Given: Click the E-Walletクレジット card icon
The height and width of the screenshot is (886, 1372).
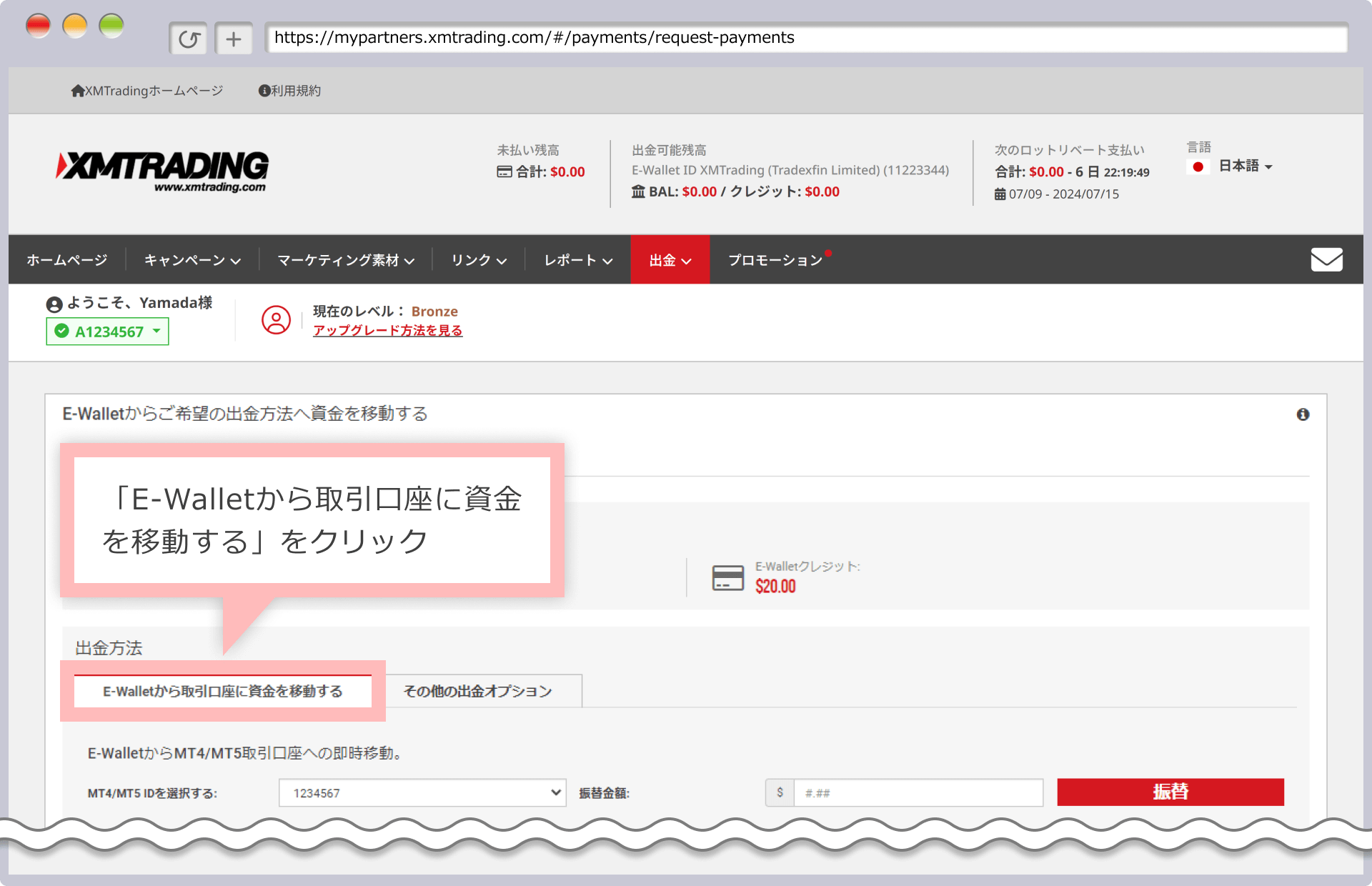Looking at the screenshot, I should (x=727, y=578).
